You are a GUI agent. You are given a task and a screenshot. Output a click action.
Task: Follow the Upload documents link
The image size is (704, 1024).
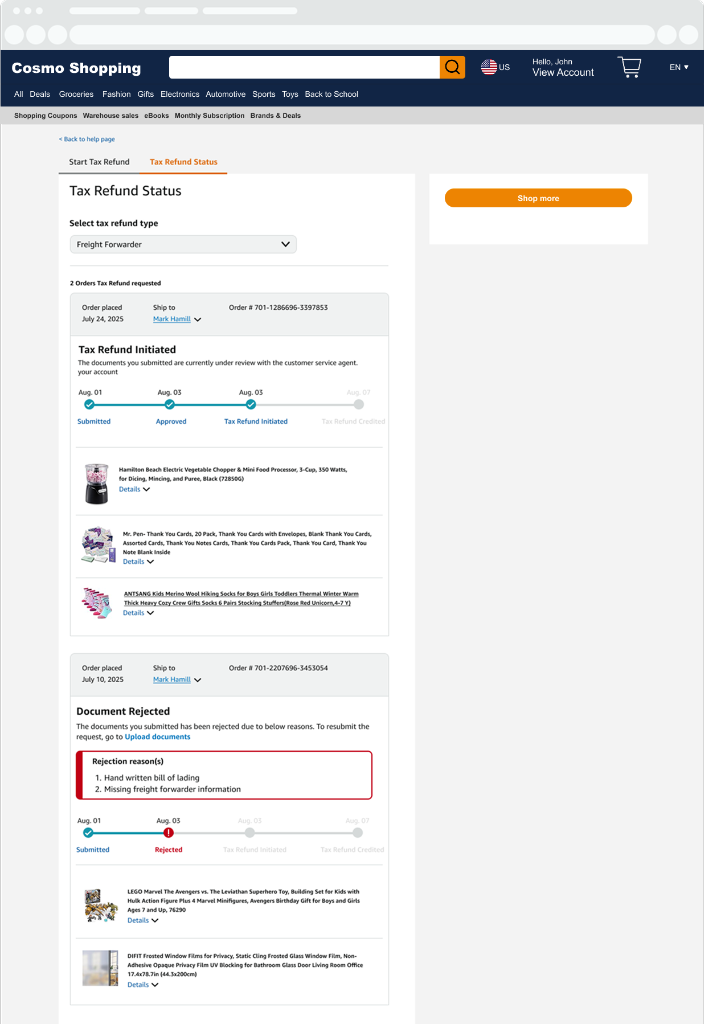(x=157, y=737)
